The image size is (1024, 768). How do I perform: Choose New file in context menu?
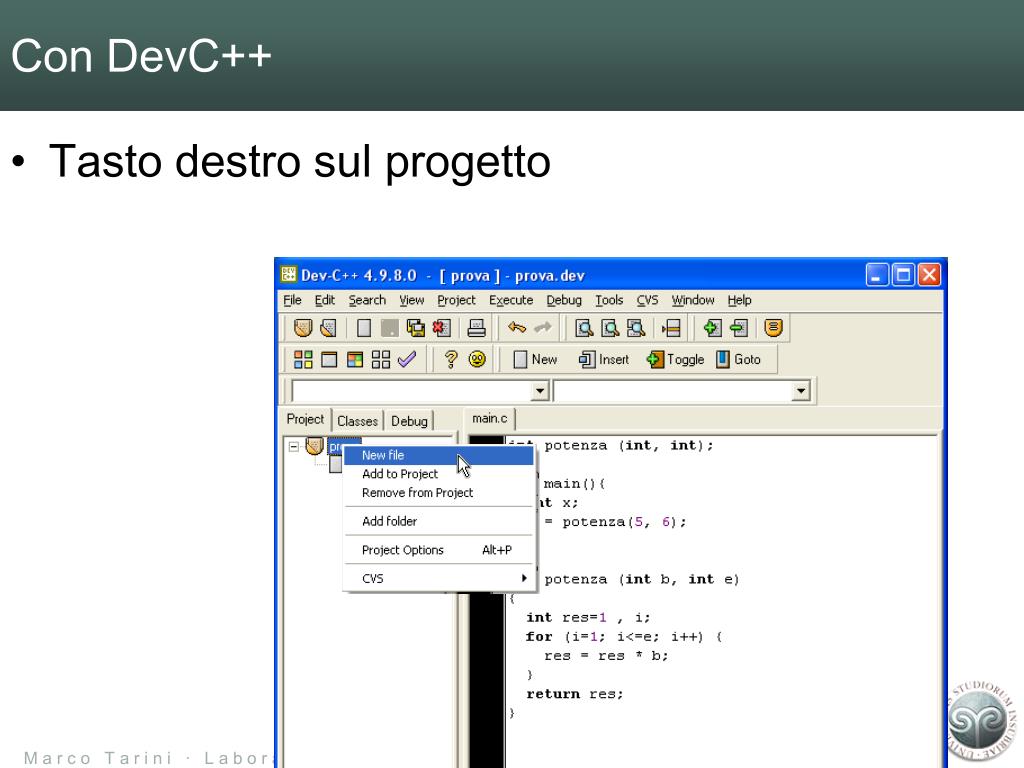click(x=439, y=455)
